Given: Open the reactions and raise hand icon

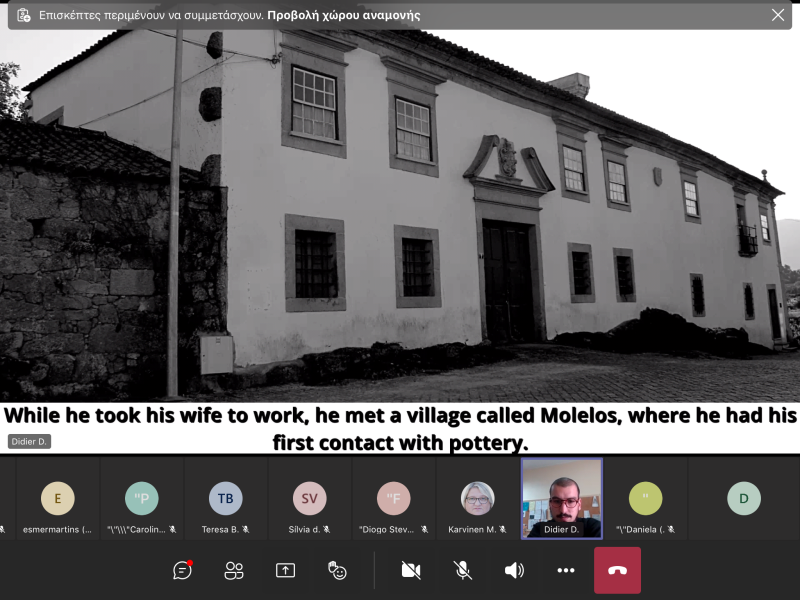Looking at the screenshot, I should click(337, 570).
